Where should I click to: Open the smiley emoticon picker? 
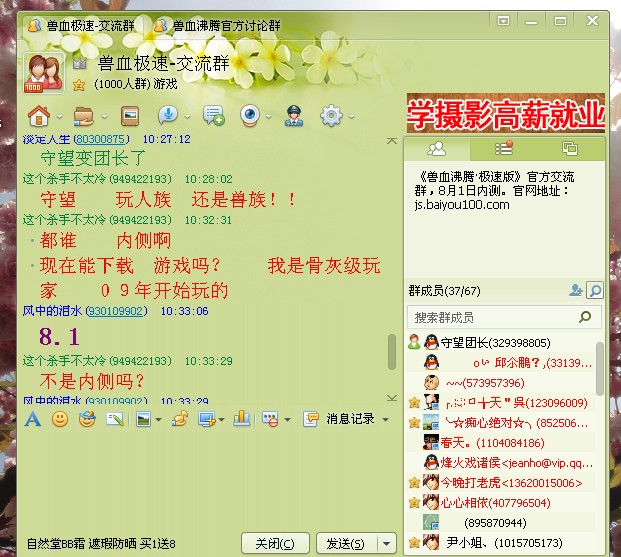(x=60, y=419)
